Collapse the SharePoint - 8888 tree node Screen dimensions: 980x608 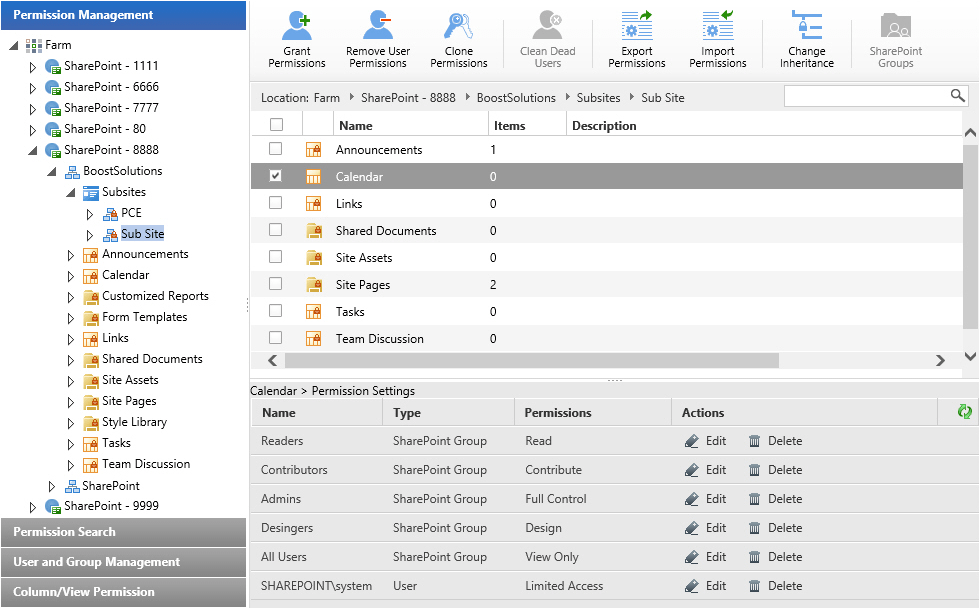tap(33, 149)
